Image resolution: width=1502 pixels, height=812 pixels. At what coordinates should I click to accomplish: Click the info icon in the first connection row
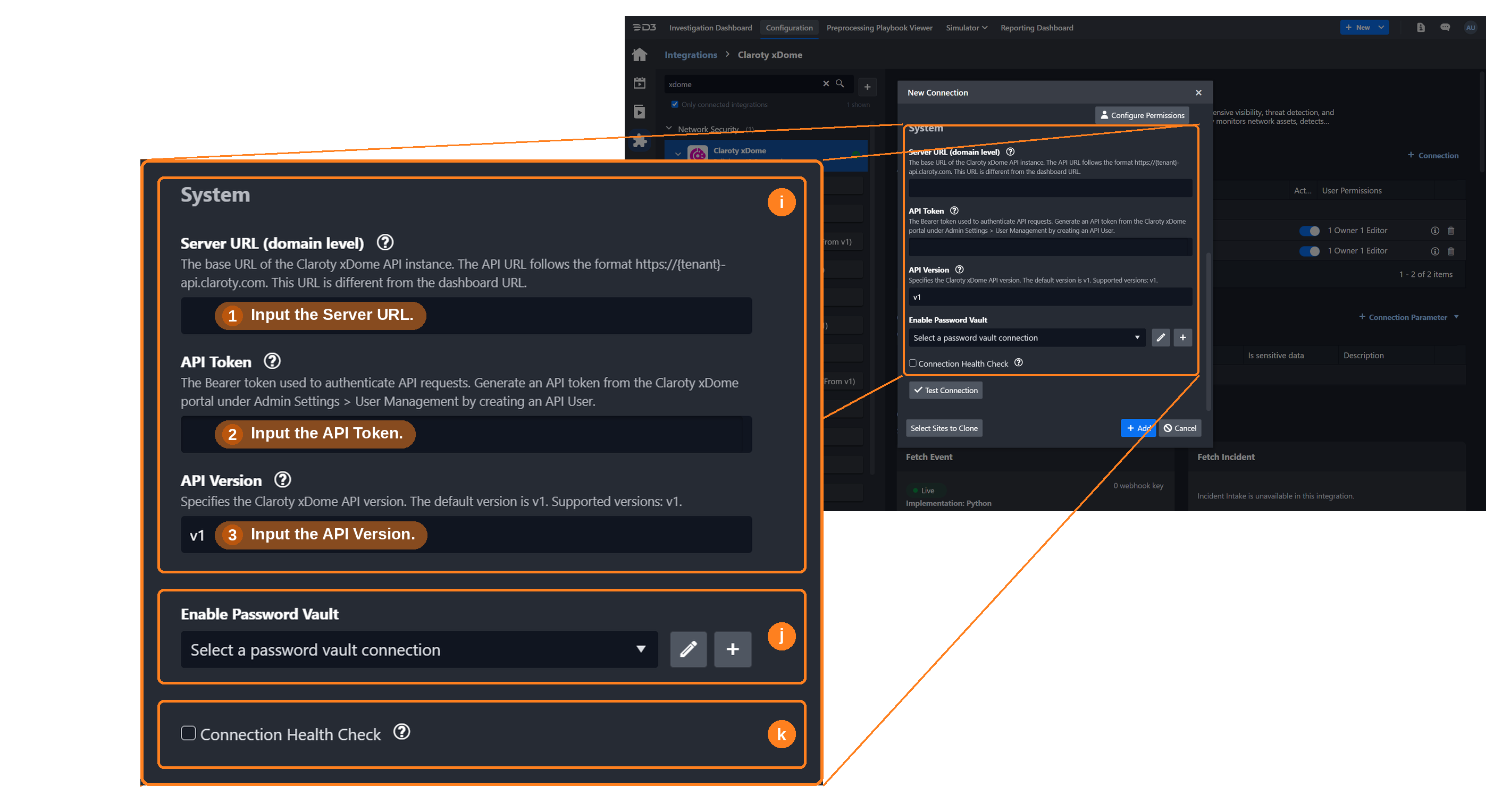pyautogui.click(x=1434, y=231)
